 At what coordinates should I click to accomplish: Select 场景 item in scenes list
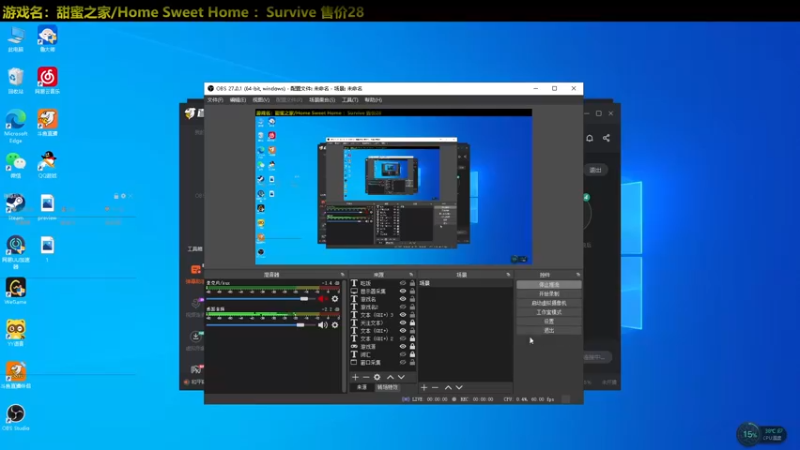click(x=465, y=283)
